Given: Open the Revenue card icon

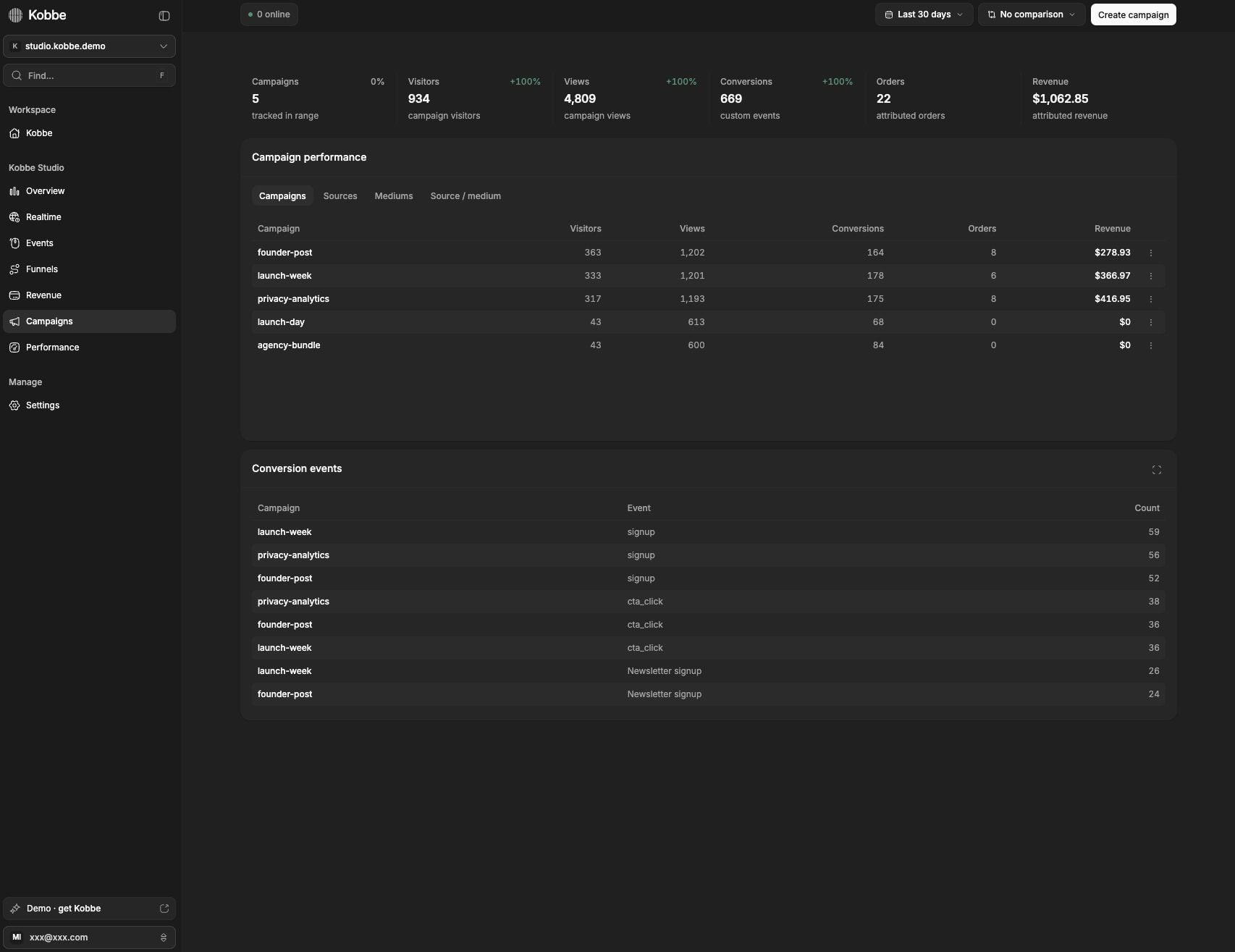Looking at the screenshot, I should click(x=14, y=295).
